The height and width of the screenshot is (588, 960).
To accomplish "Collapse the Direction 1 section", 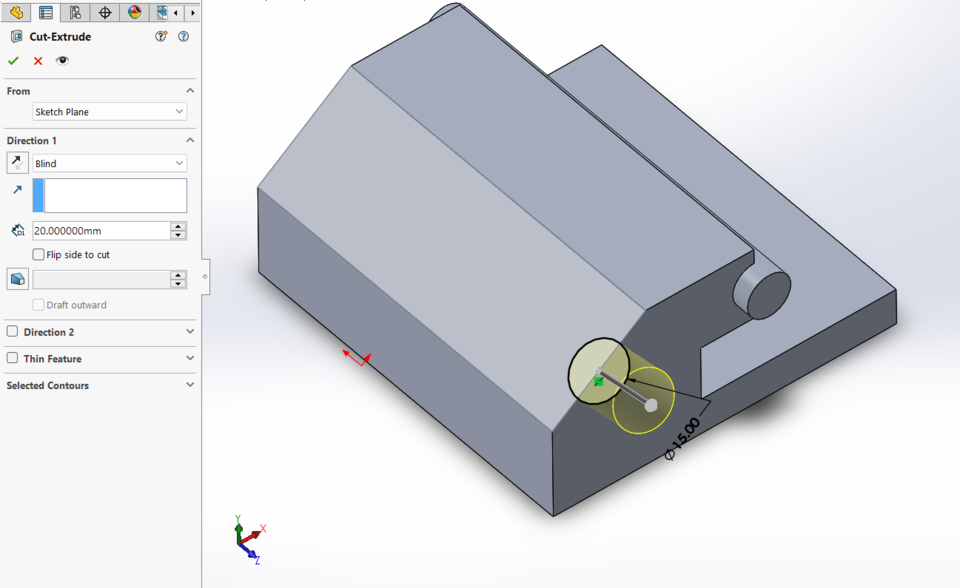I will pos(190,140).
